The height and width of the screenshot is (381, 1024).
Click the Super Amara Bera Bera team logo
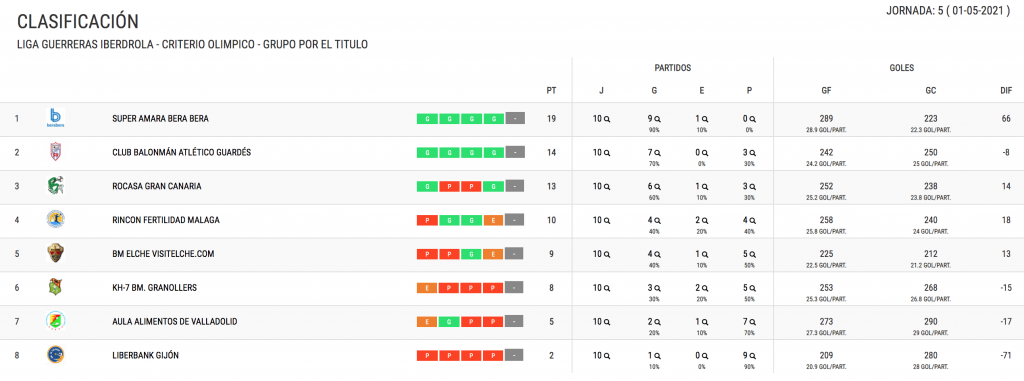click(x=56, y=118)
